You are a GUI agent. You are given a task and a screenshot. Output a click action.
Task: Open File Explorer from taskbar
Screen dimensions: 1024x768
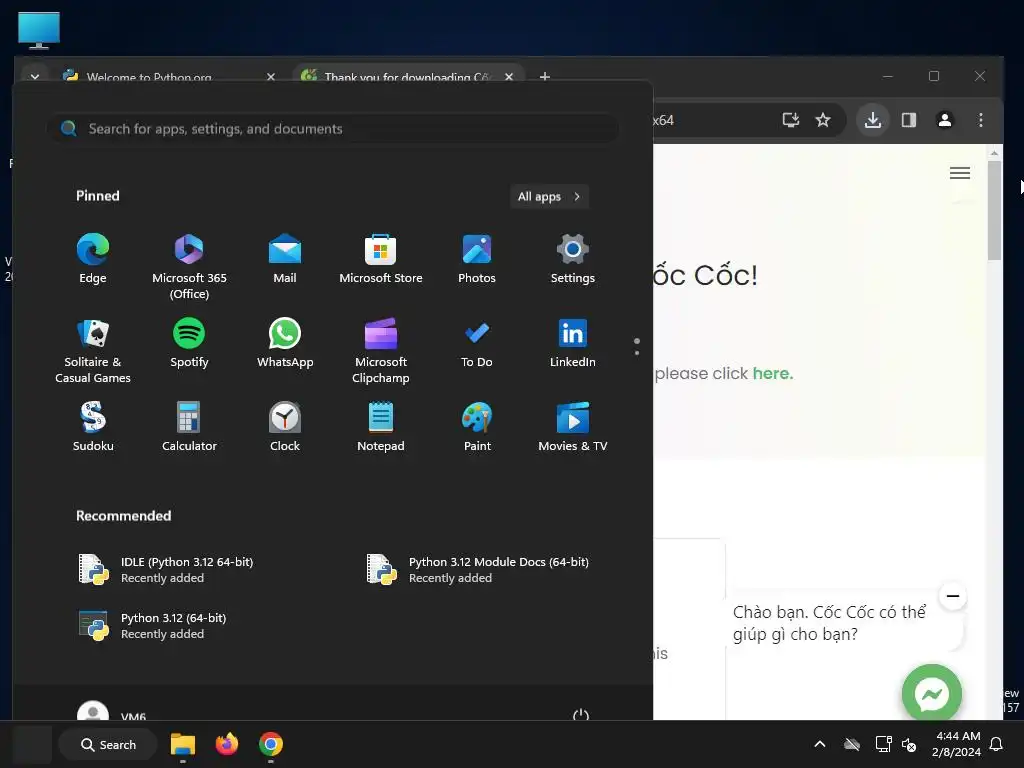(183, 744)
